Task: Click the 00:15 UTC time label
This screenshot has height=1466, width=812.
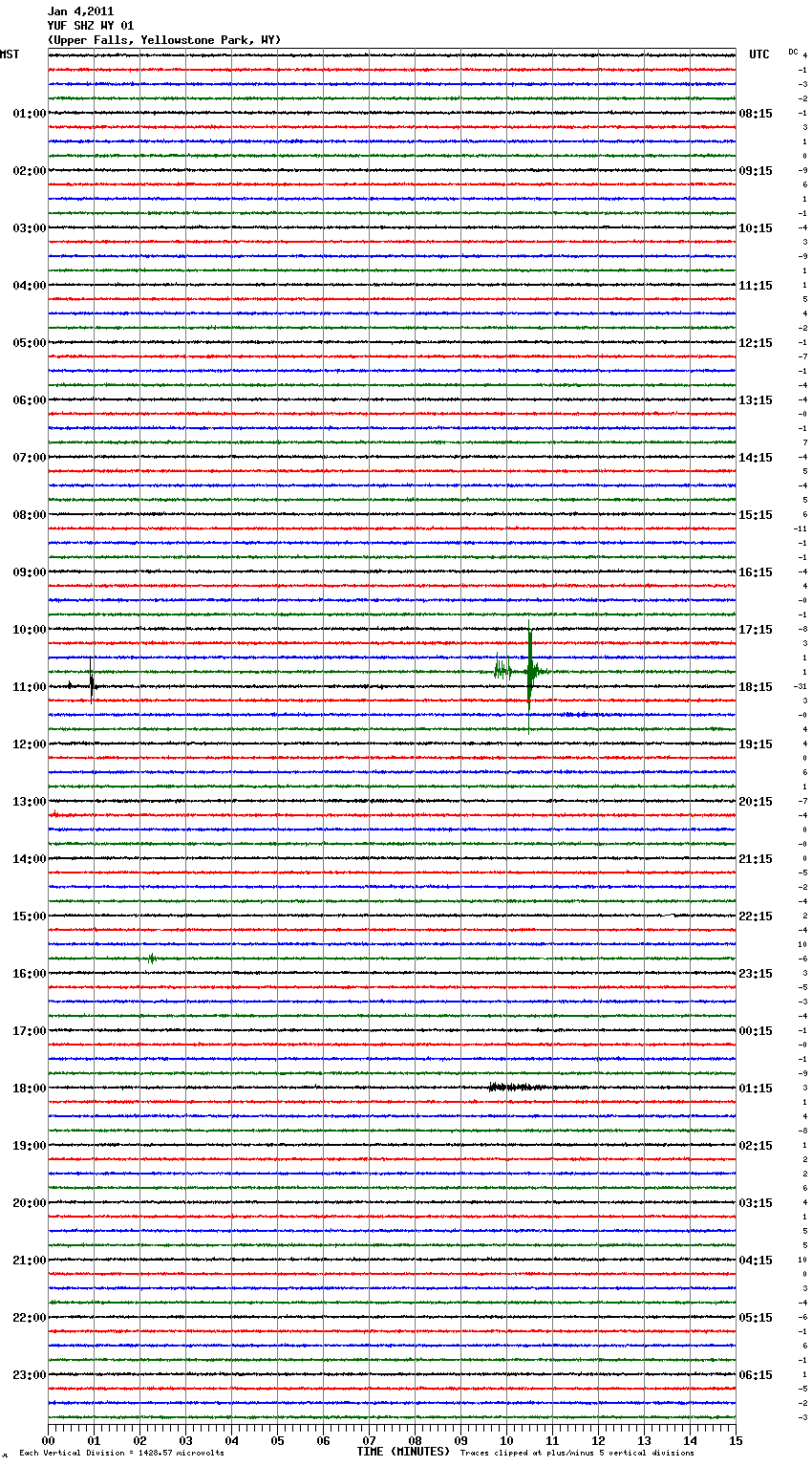Action: click(756, 1031)
